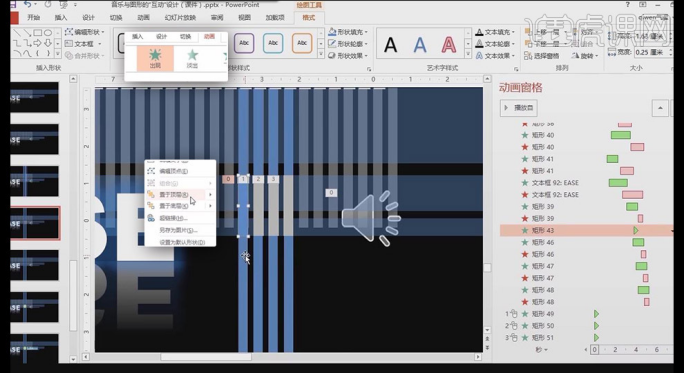This screenshot has width=684, height=373.
Task: Select the 格式 drawing tools tab
Action: pyautogui.click(x=308, y=17)
